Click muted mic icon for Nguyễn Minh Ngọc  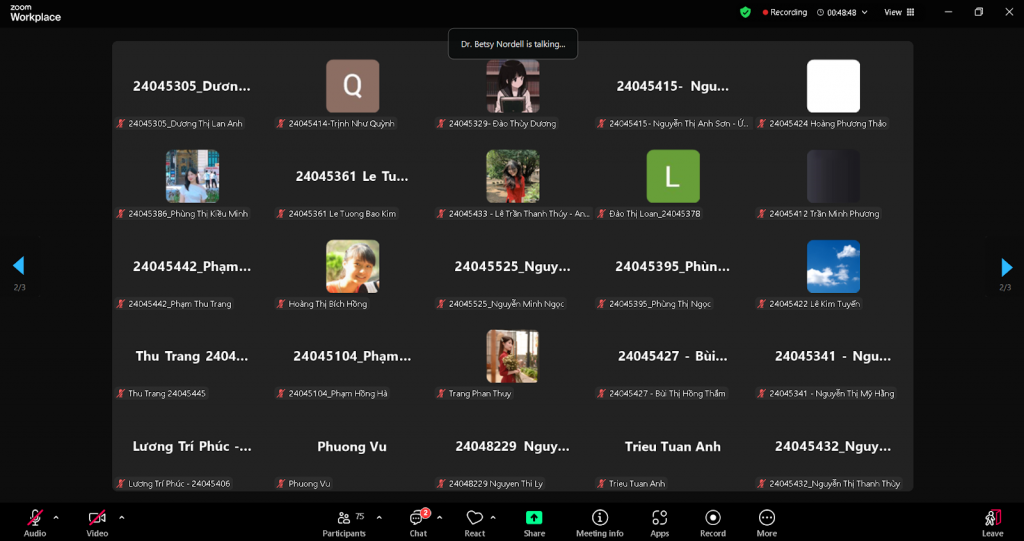click(x=441, y=304)
